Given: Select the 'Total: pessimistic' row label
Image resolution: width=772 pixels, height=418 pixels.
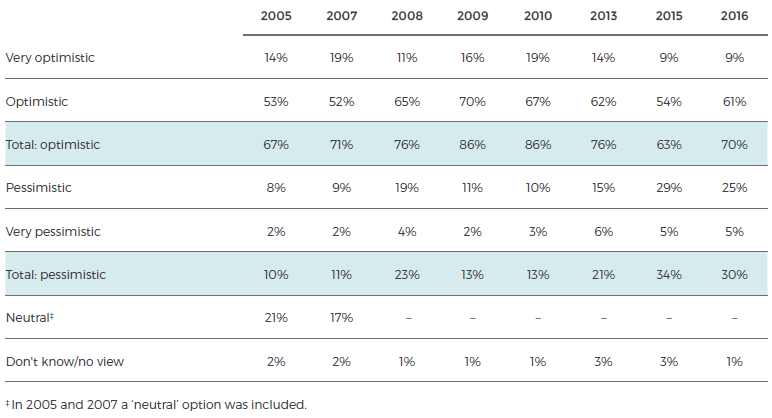Looking at the screenshot, I should [x=56, y=274].
